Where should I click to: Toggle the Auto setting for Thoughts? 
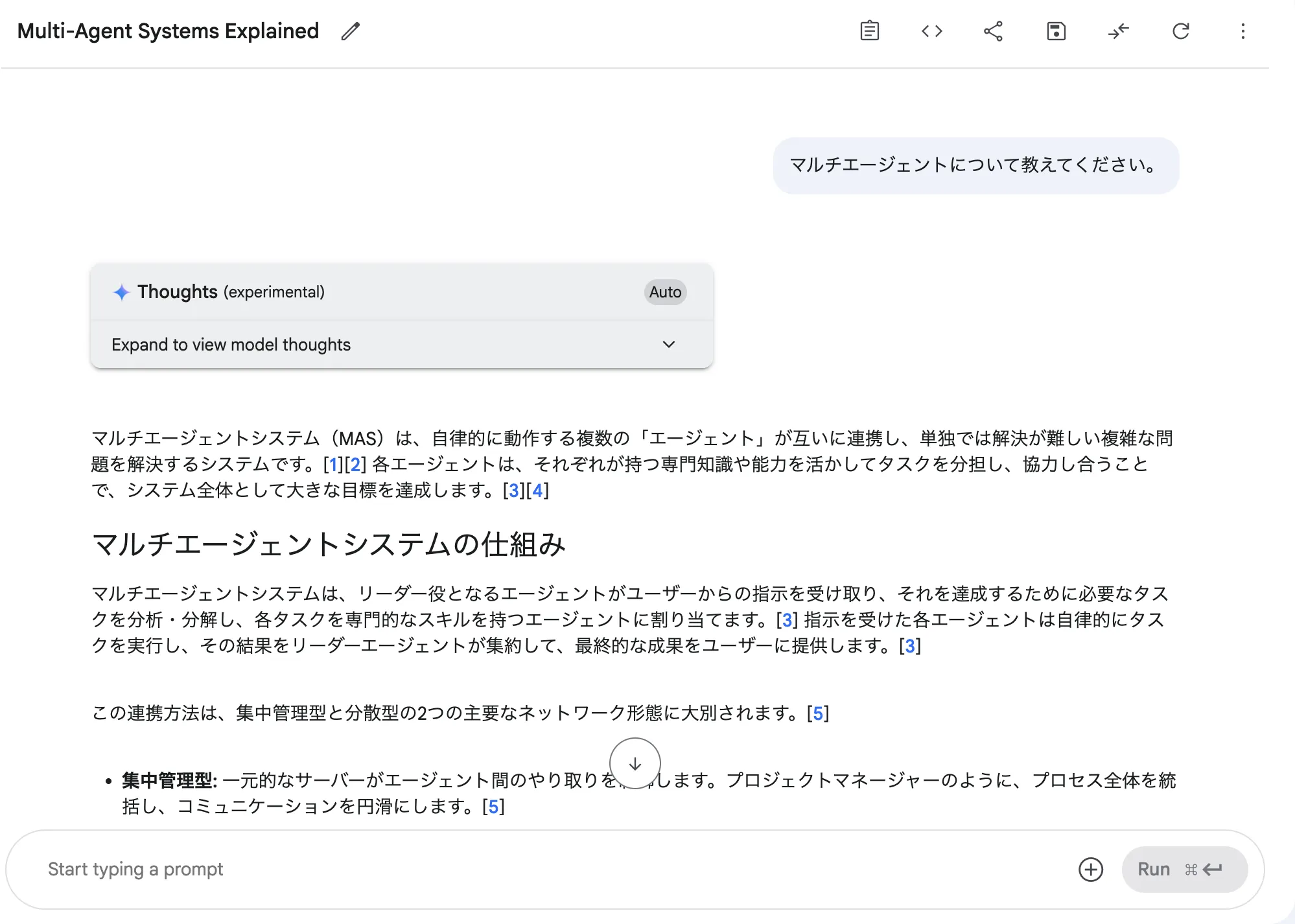point(664,292)
